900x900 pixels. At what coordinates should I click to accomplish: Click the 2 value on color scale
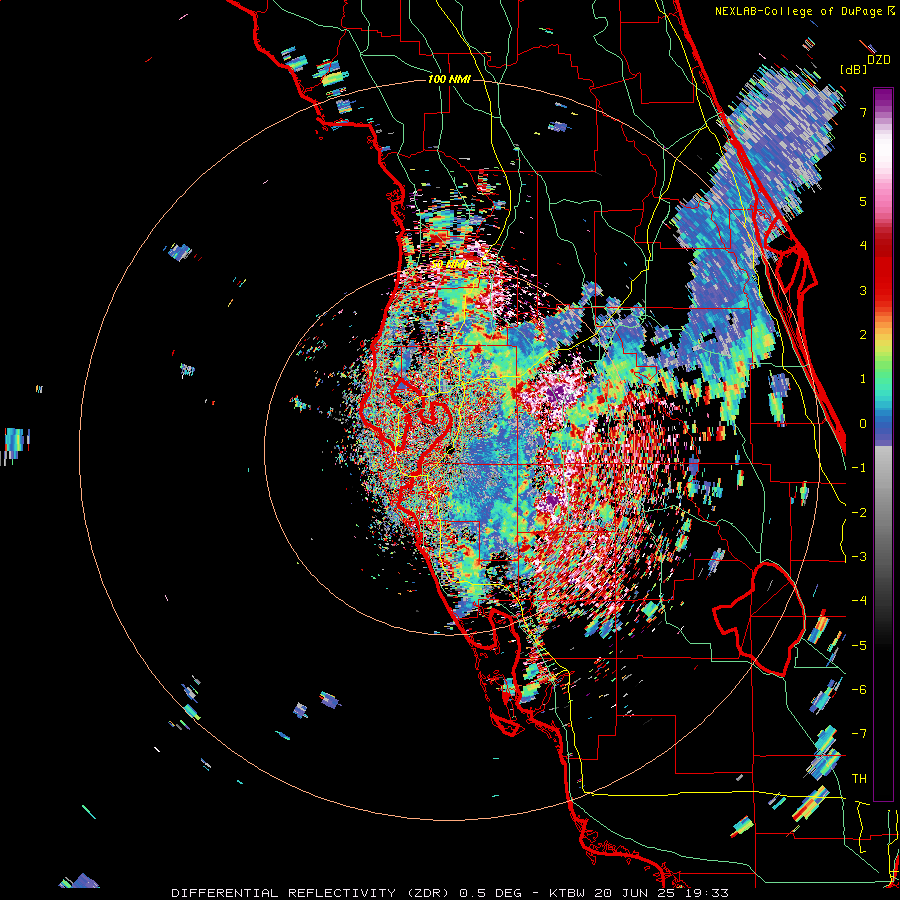tap(863, 335)
